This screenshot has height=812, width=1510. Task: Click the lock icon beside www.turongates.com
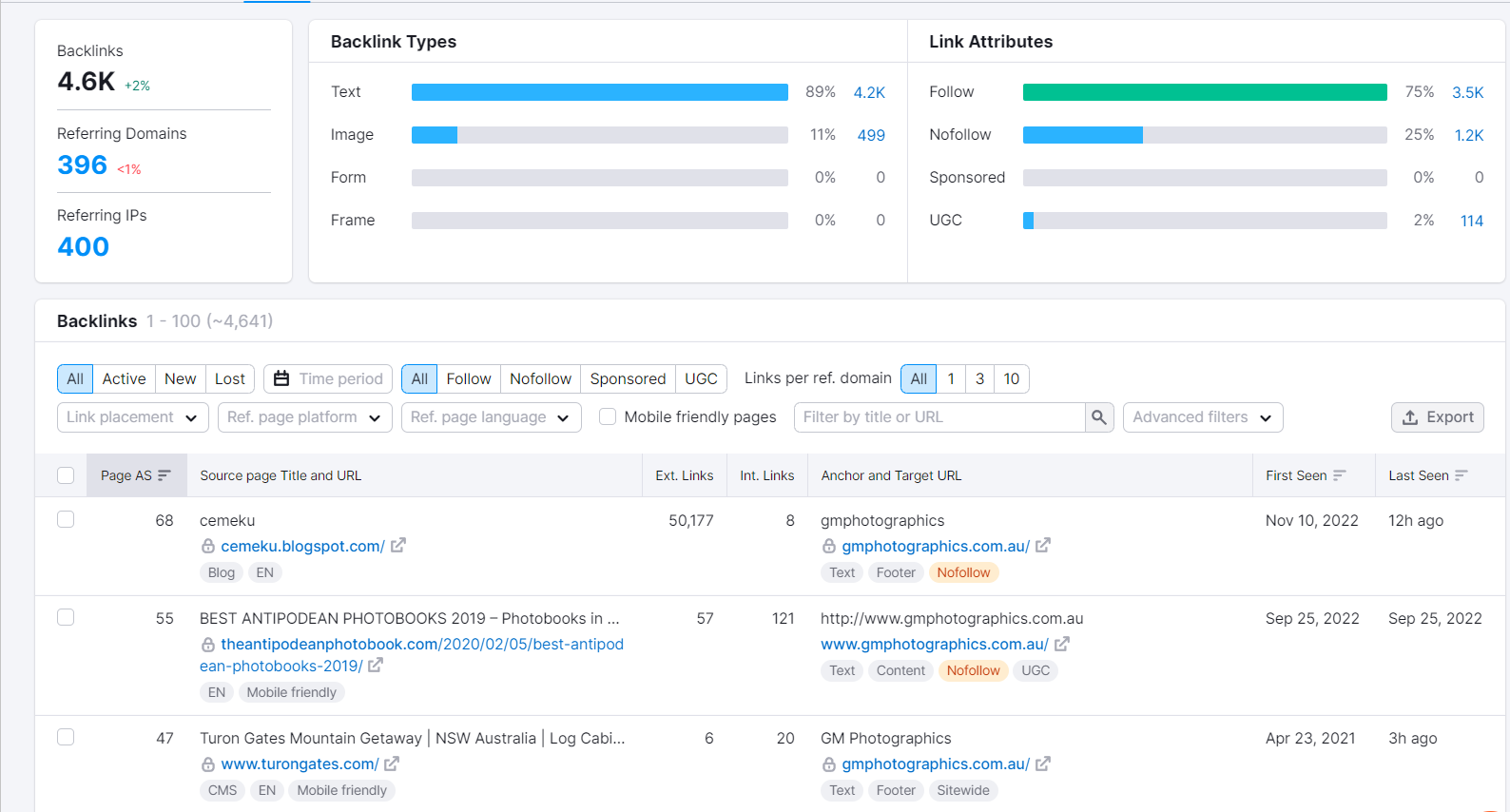coord(208,764)
